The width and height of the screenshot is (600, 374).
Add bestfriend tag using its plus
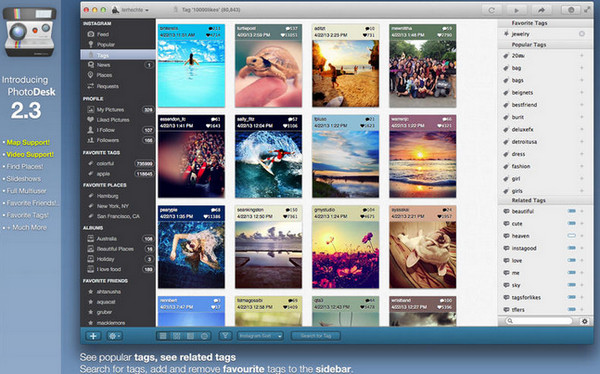point(582,105)
